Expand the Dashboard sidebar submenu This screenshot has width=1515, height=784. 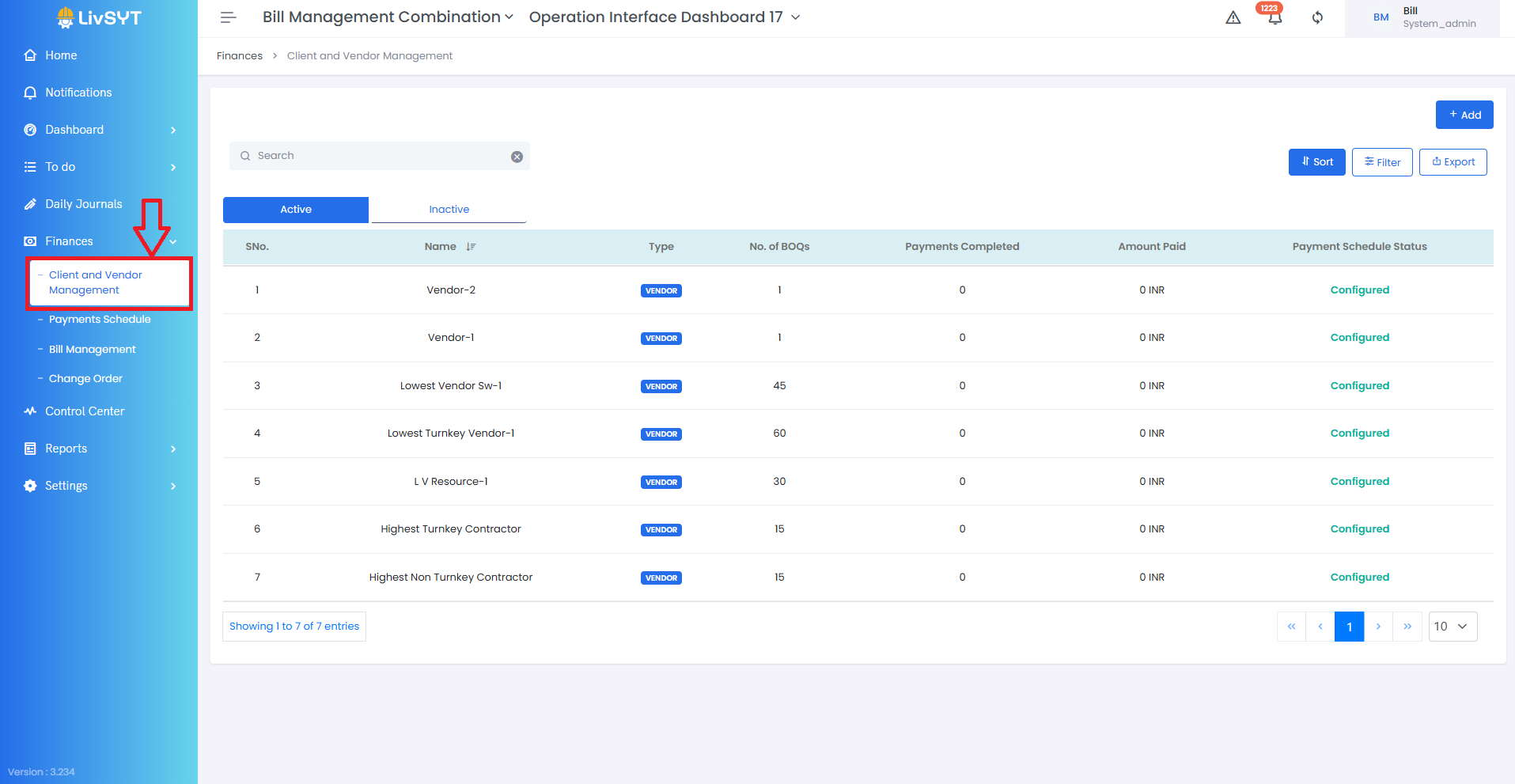pos(172,130)
